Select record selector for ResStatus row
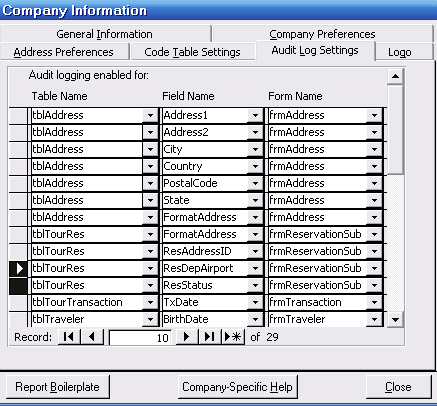Image resolution: width=437 pixels, height=406 pixels. pos(18,286)
